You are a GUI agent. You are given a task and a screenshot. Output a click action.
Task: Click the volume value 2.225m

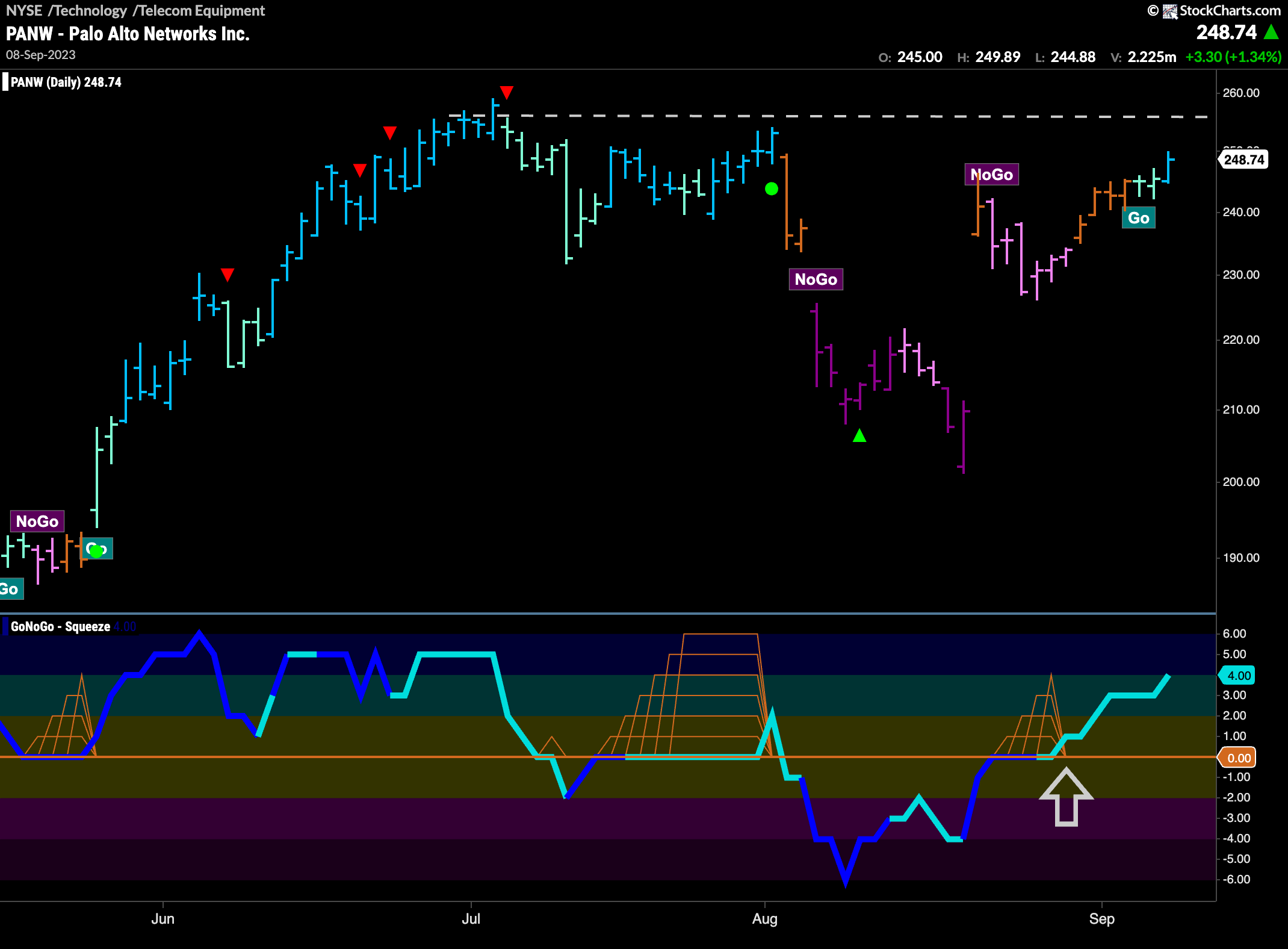pos(1152,57)
